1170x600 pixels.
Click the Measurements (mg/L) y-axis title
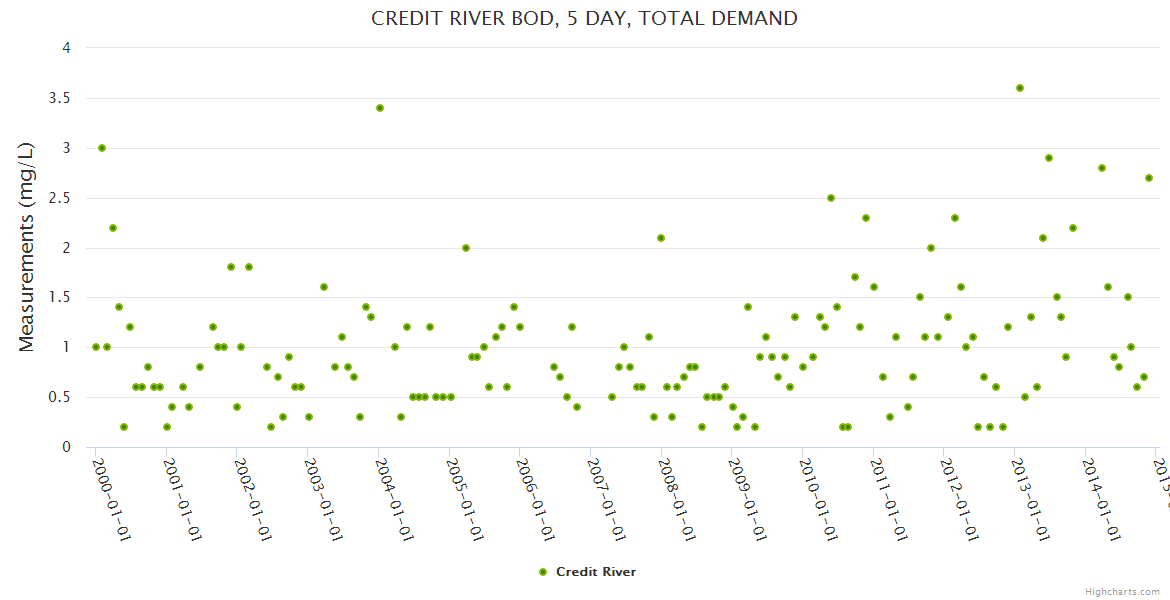pyautogui.click(x=27, y=246)
